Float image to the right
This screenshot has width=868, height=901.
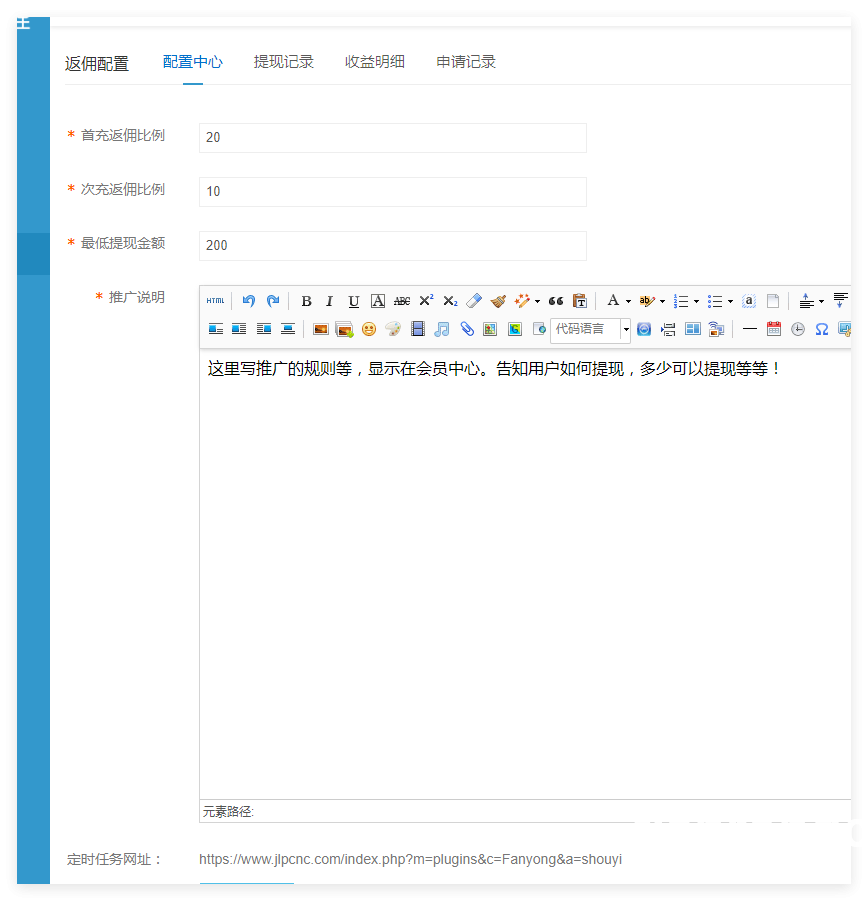pyautogui.click(x=264, y=329)
